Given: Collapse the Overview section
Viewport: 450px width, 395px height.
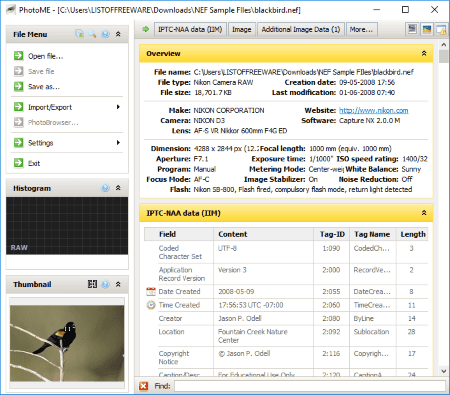Looking at the screenshot, I should (424, 53).
